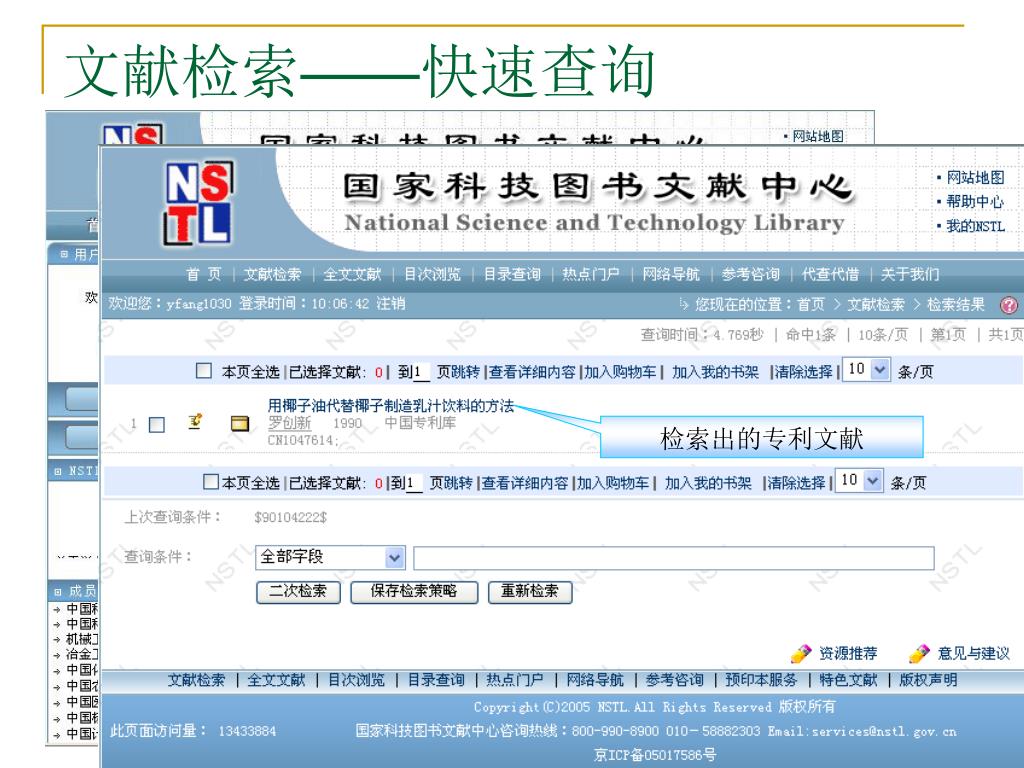Click footer 文献检索 link

point(196,680)
